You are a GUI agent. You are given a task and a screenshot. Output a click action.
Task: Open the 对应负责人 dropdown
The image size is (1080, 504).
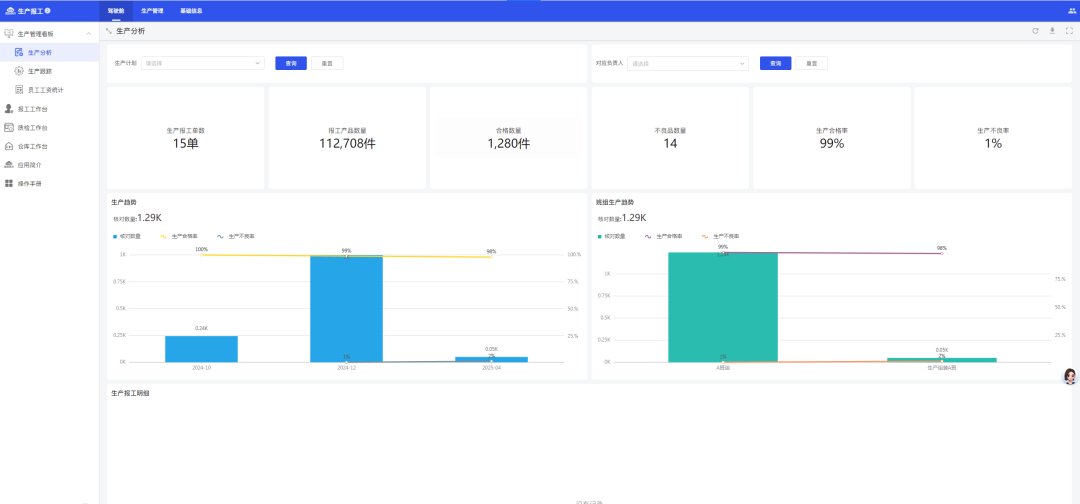(x=687, y=63)
